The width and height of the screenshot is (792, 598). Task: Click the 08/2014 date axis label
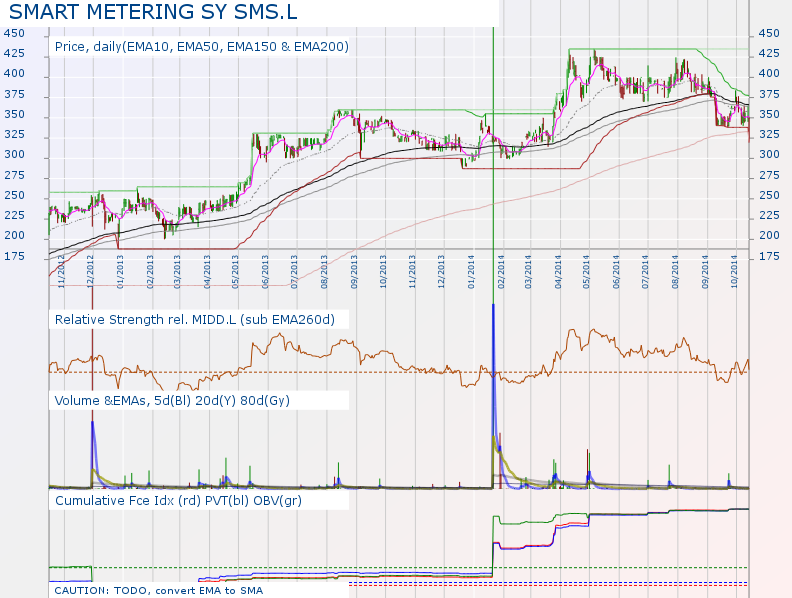pyautogui.click(x=675, y=272)
